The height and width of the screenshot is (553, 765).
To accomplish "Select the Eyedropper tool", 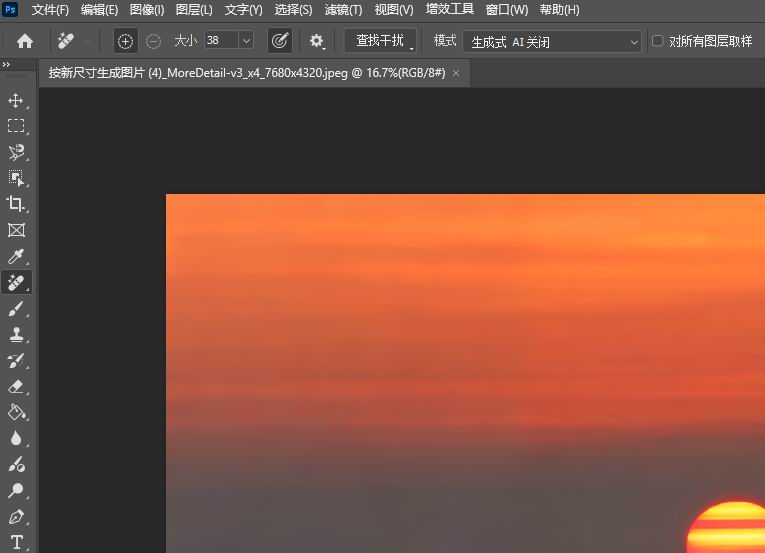I will coord(16,257).
